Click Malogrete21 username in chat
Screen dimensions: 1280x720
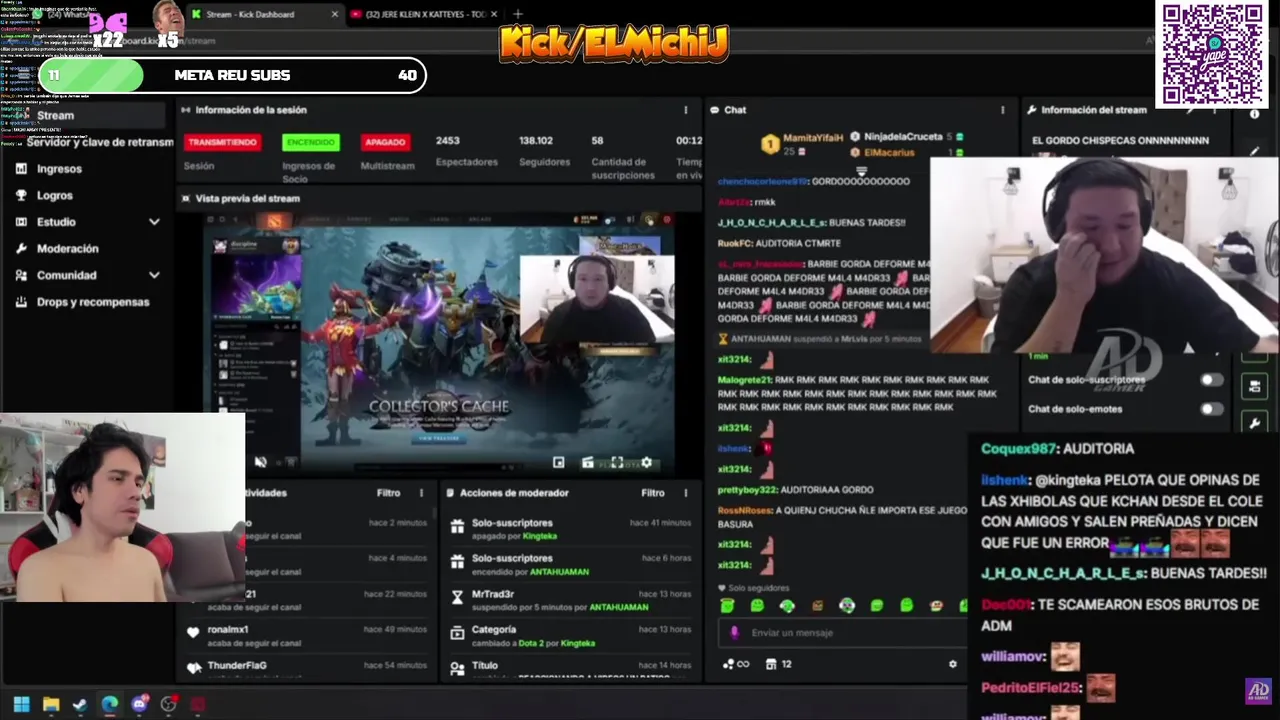tap(746, 380)
